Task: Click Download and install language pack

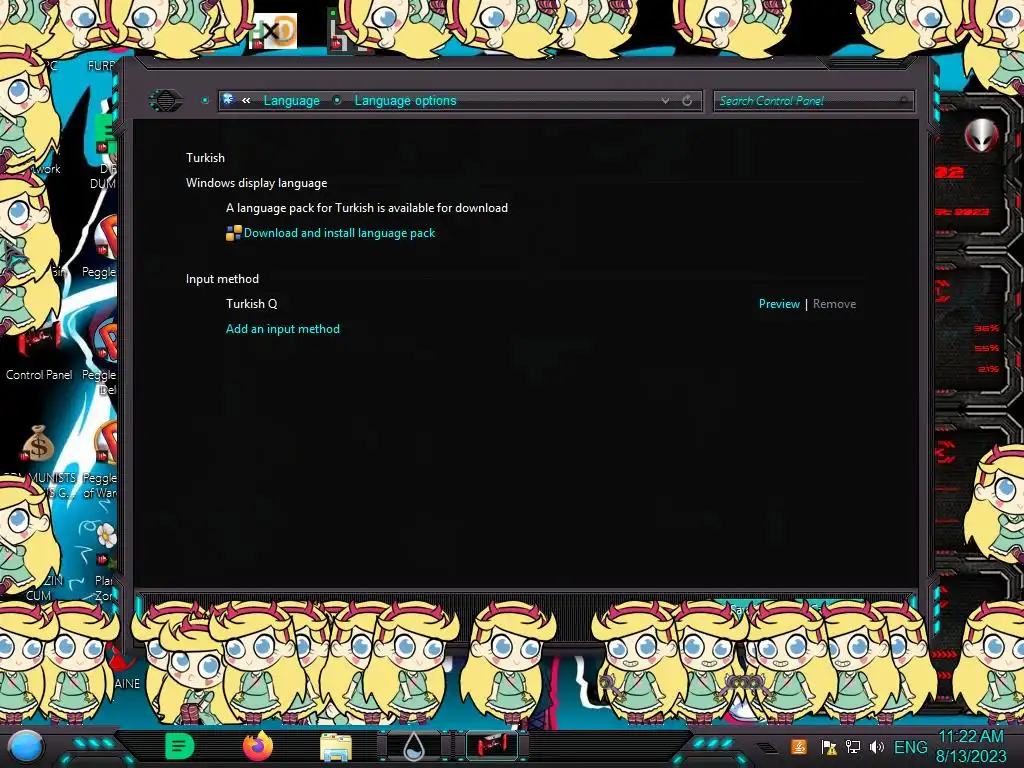Action: click(339, 233)
